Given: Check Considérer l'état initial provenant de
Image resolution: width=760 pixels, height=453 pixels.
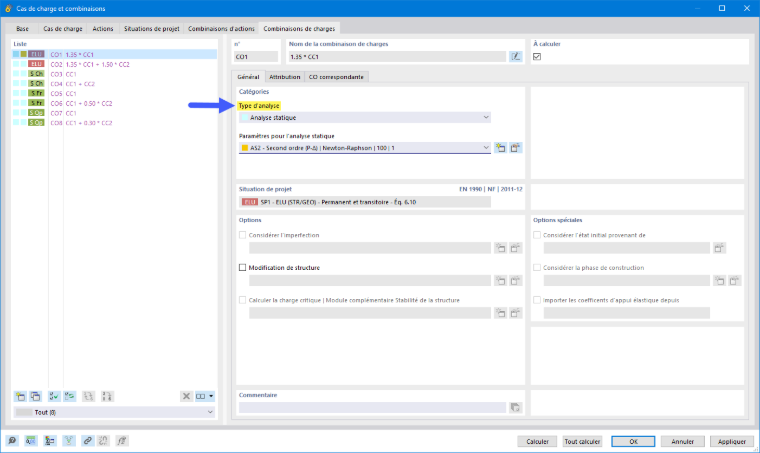Looking at the screenshot, I should pyautogui.click(x=537, y=235).
